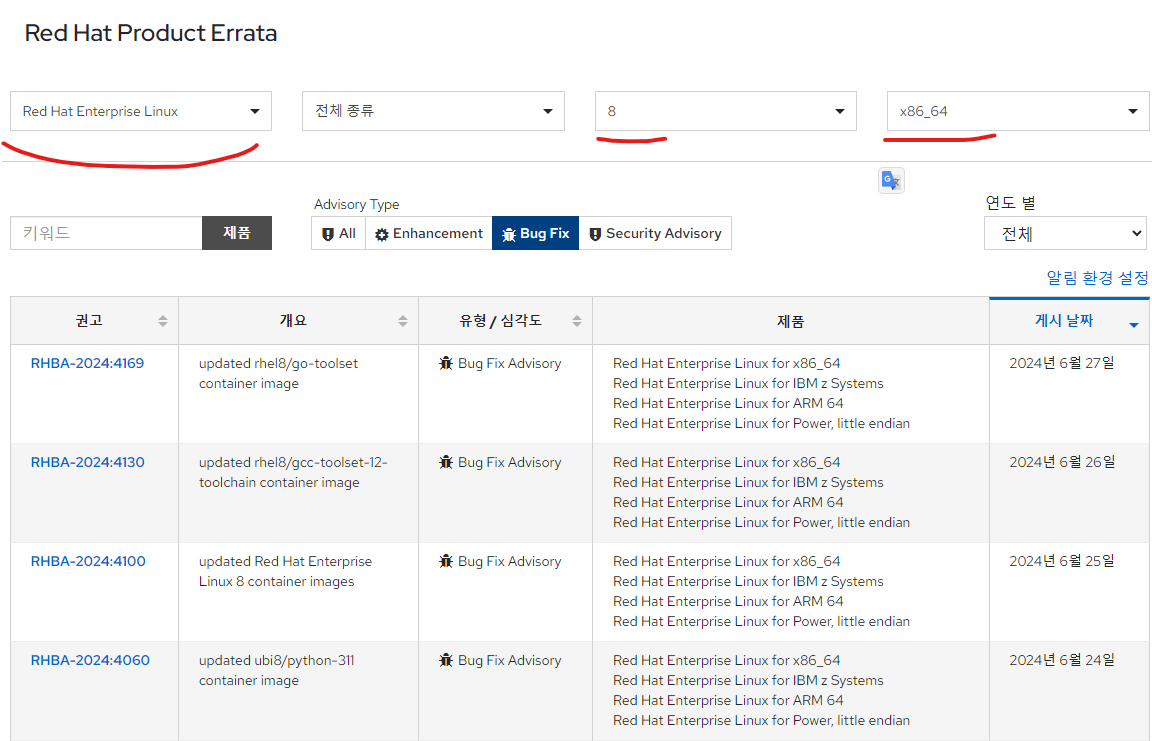Viewport: 1152px width, 741px height.
Task: Click 'updated ubi8/python-311 container image' text
Action: pyautogui.click(x=276, y=670)
